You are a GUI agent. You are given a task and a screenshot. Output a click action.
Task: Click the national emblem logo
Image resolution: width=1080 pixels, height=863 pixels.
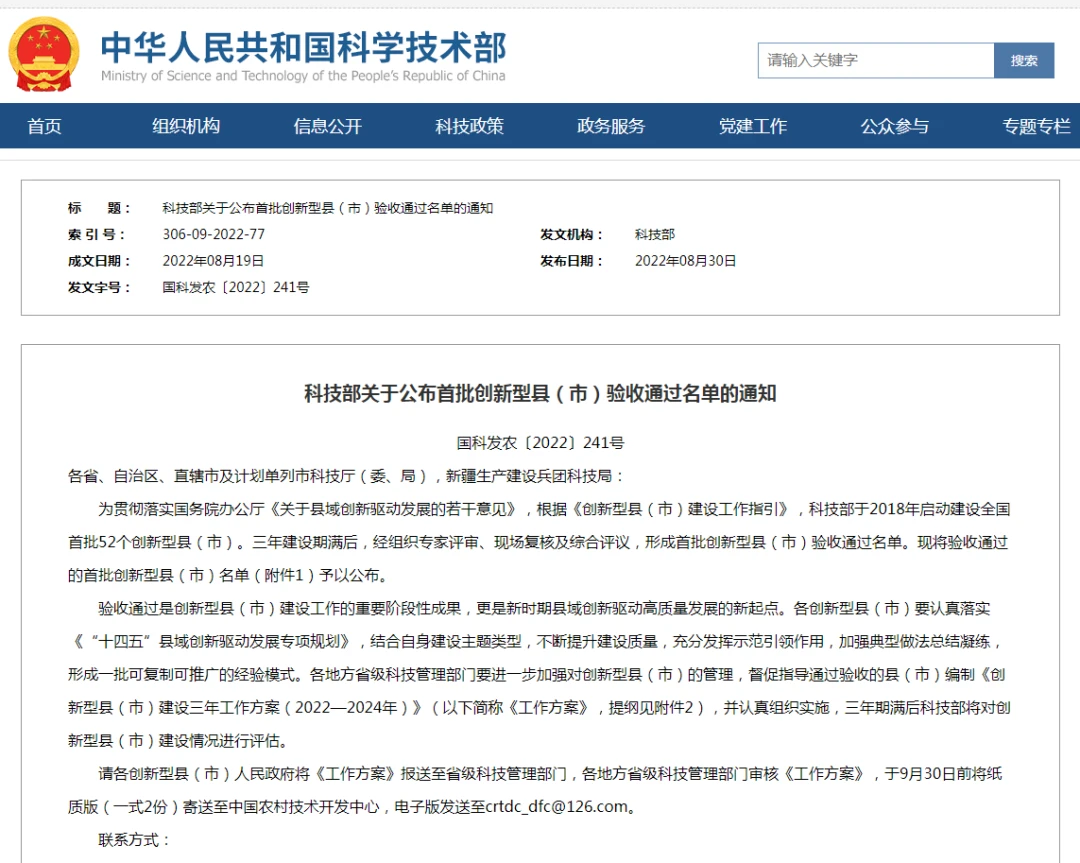tap(44, 54)
